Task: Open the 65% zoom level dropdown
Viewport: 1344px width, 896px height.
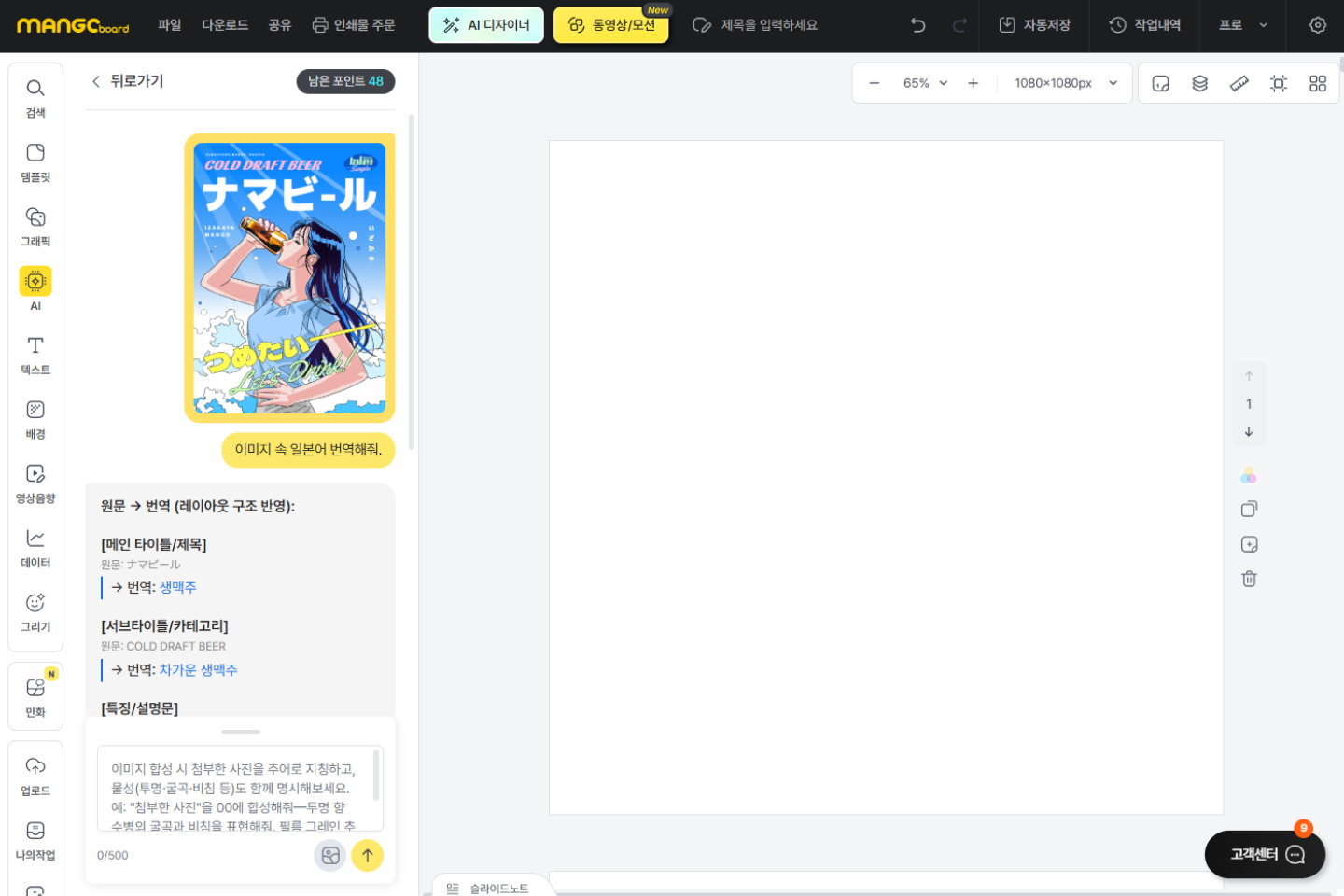Action: (925, 83)
